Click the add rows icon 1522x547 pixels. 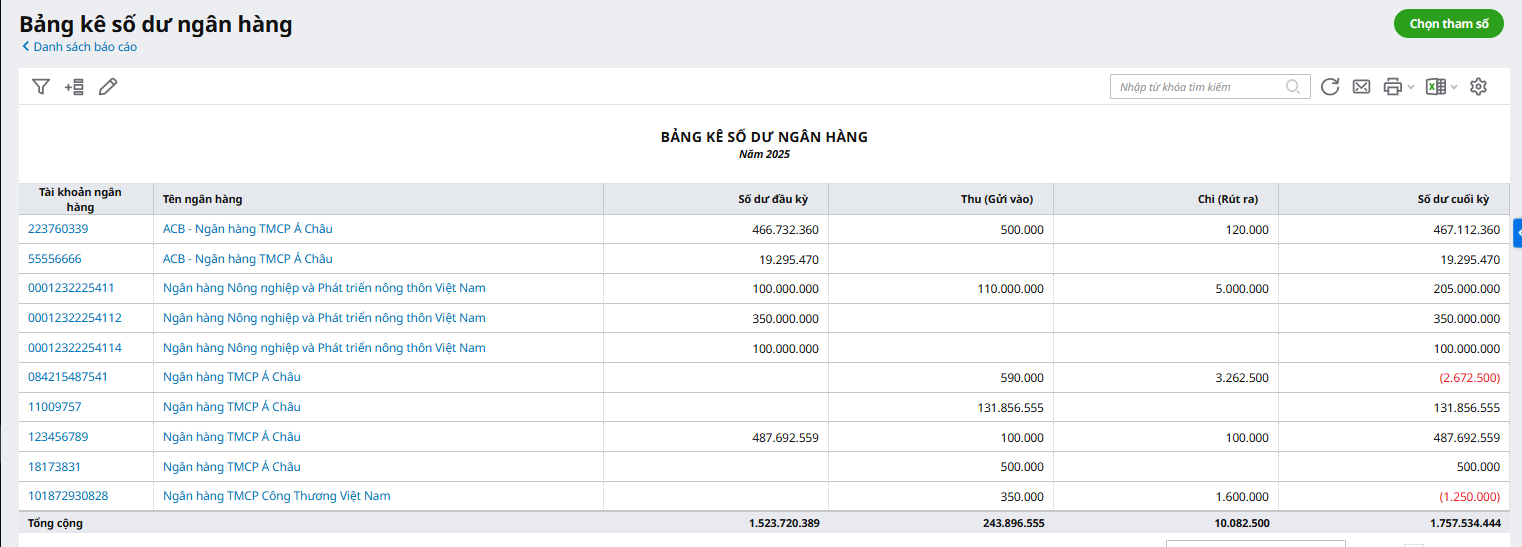pyautogui.click(x=74, y=87)
